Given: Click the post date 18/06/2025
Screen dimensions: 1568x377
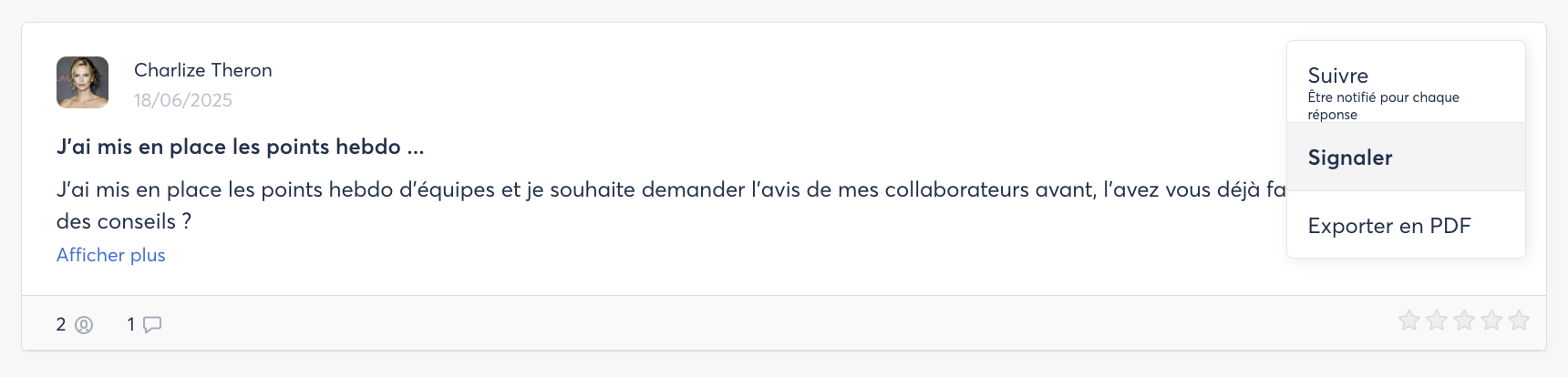Looking at the screenshot, I should [x=182, y=100].
